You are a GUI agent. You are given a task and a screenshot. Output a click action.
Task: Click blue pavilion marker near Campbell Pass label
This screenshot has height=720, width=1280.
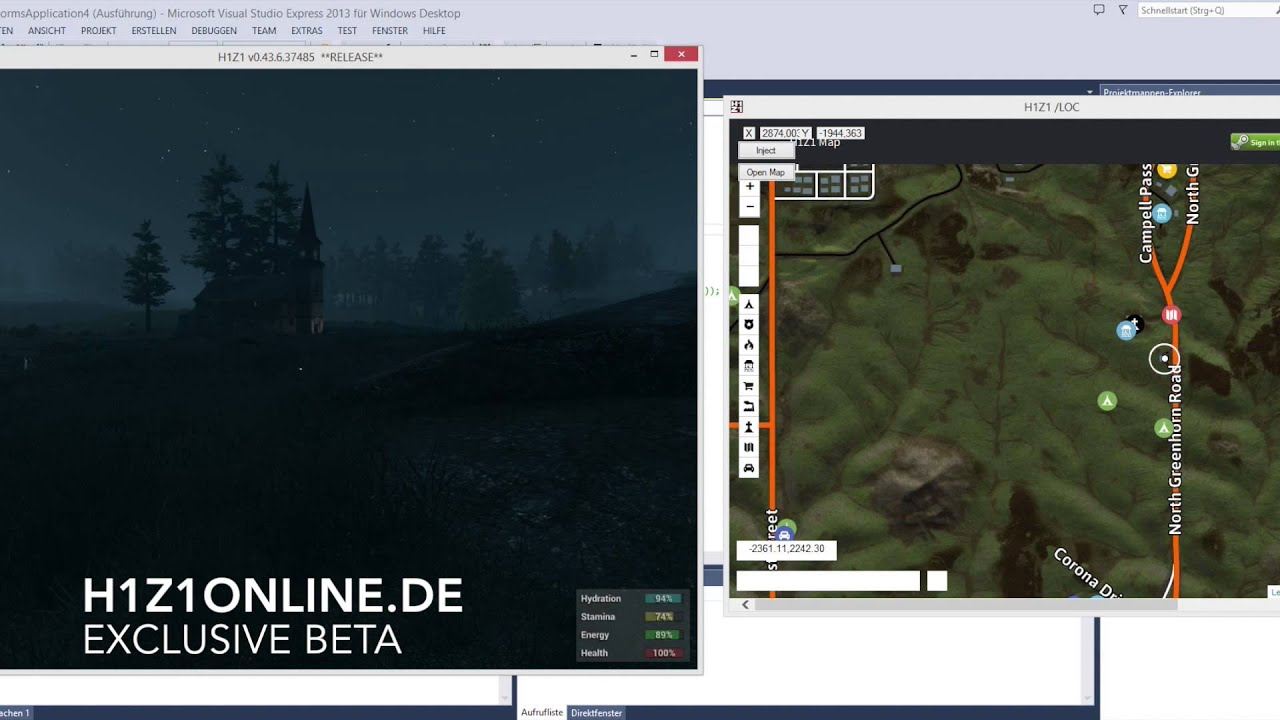pyautogui.click(x=1161, y=214)
